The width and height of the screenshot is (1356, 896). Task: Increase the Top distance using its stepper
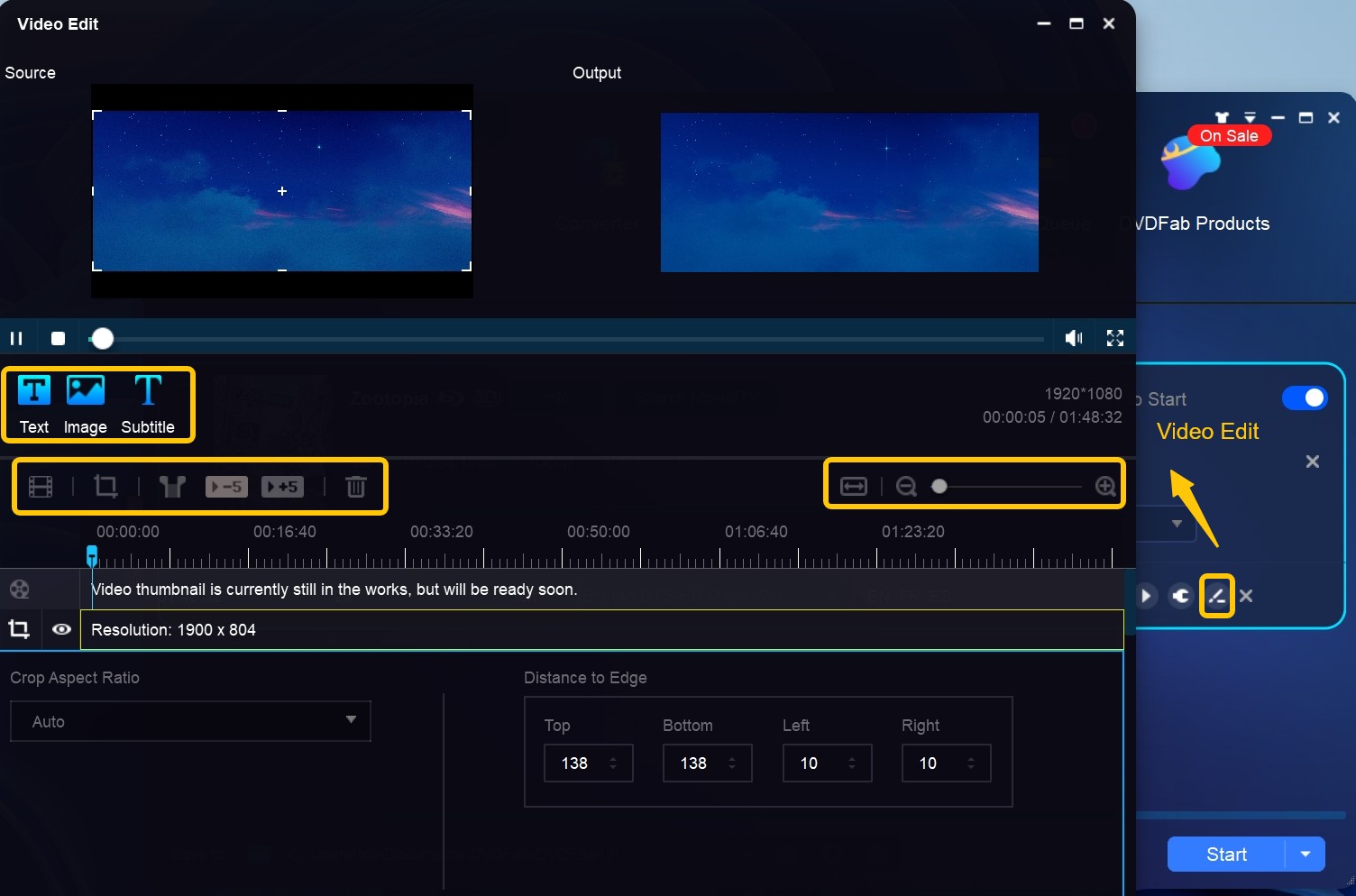613,757
